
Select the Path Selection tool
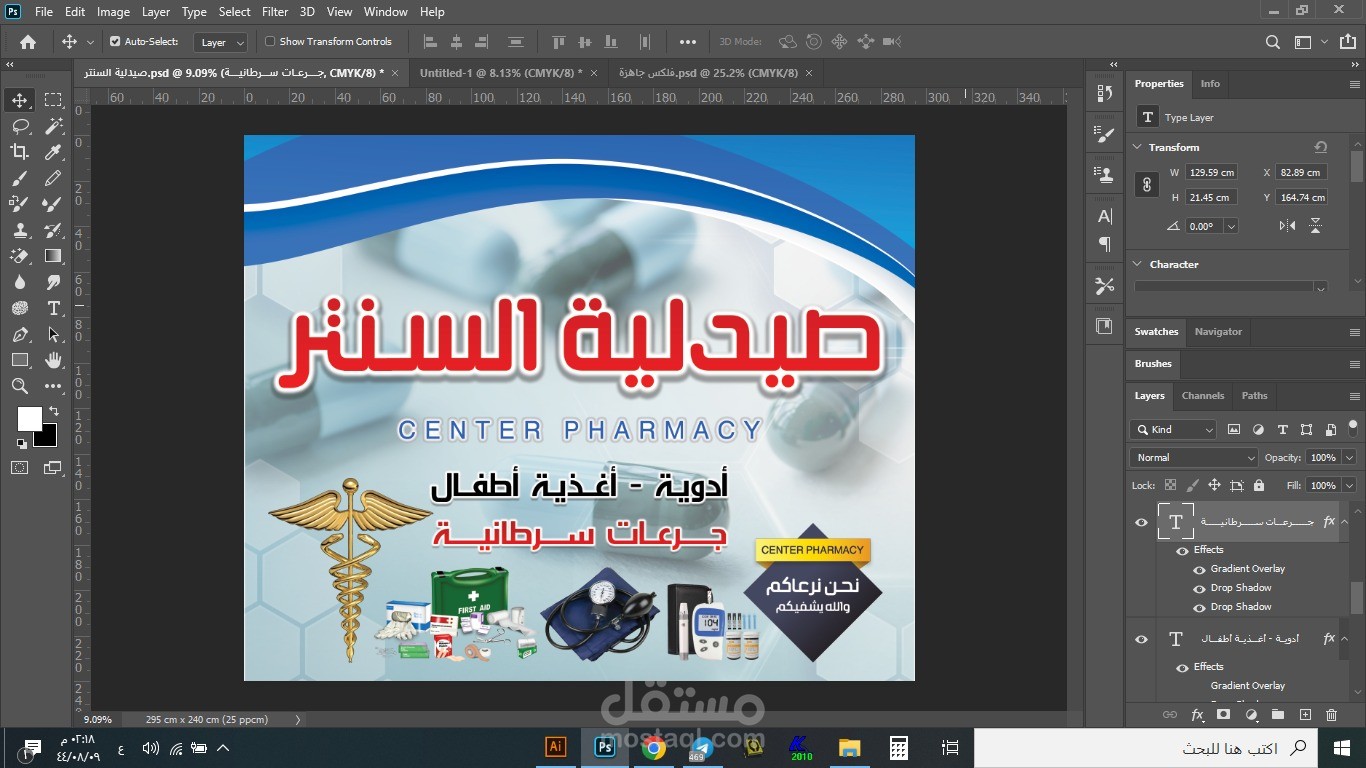coord(53,334)
